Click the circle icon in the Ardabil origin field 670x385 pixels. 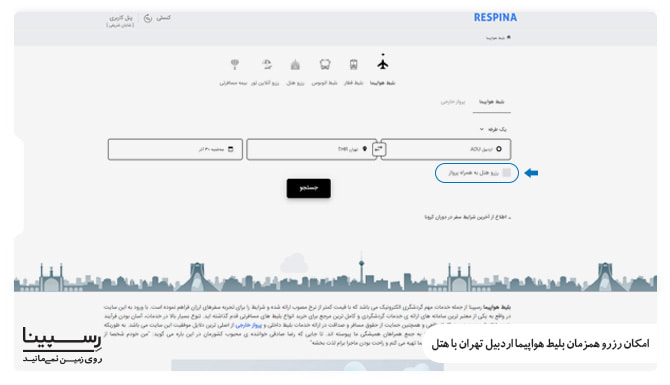point(499,149)
